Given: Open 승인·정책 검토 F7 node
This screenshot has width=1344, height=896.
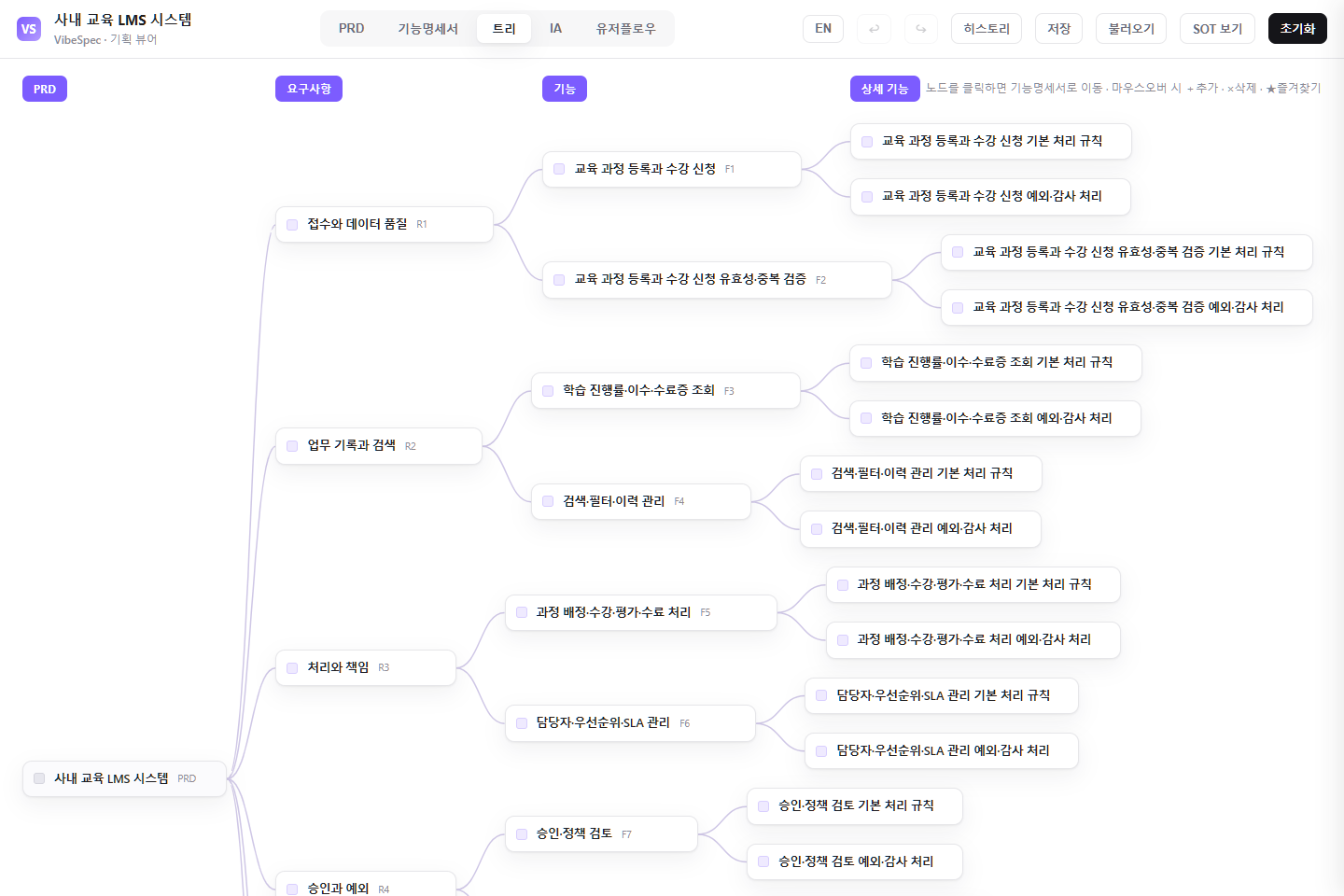Looking at the screenshot, I should (x=601, y=834).
